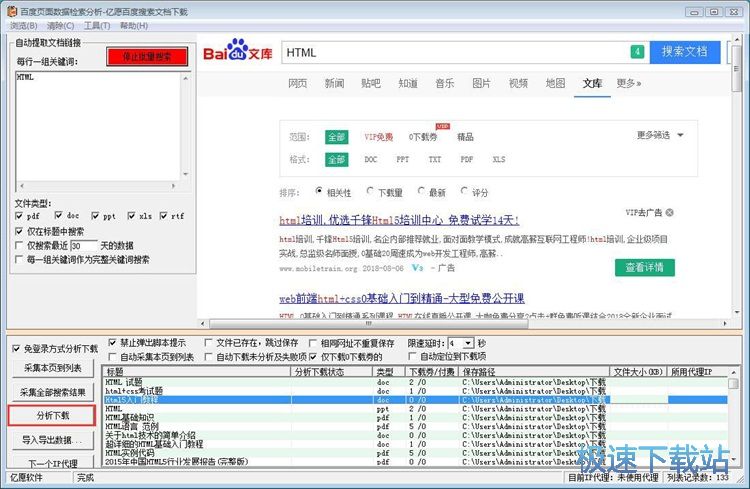Toggle 禁止弹出脚本提示 checkbox
The height and width of the screenshot is (489, 750).
pyautogui.click(x=112, y=343)
